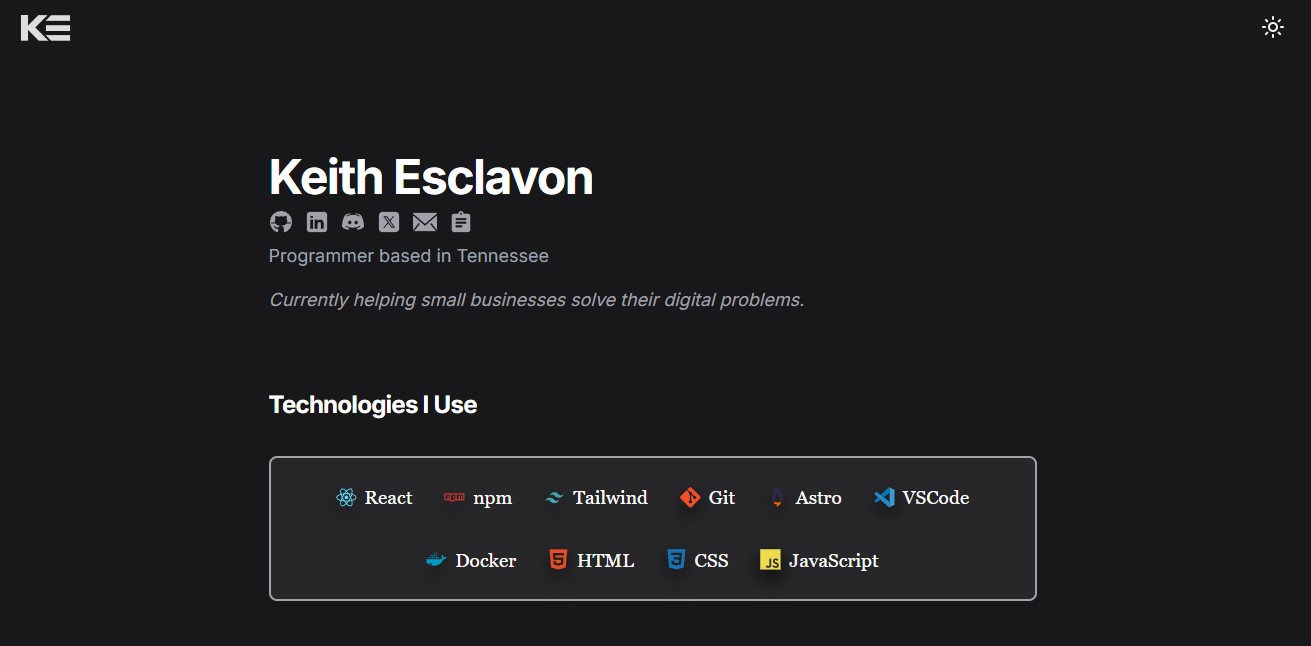Screen dimensions: 1311x646
Task: Click the Tailwind wave icon
Action: pos(554,498)
